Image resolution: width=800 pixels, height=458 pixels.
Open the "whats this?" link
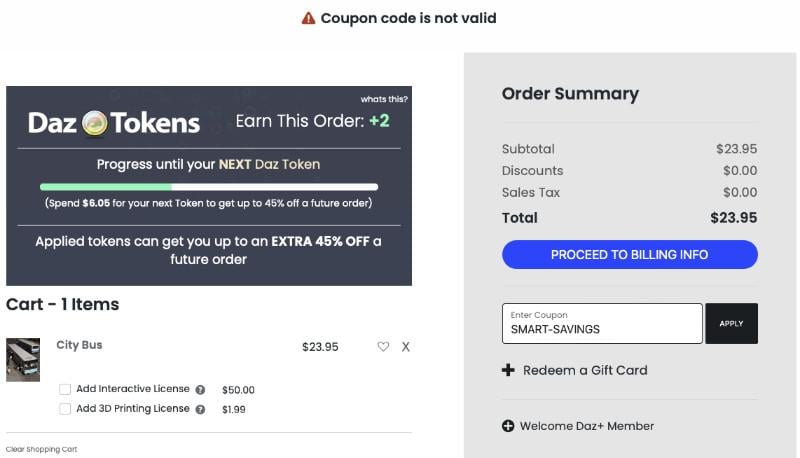384,98
